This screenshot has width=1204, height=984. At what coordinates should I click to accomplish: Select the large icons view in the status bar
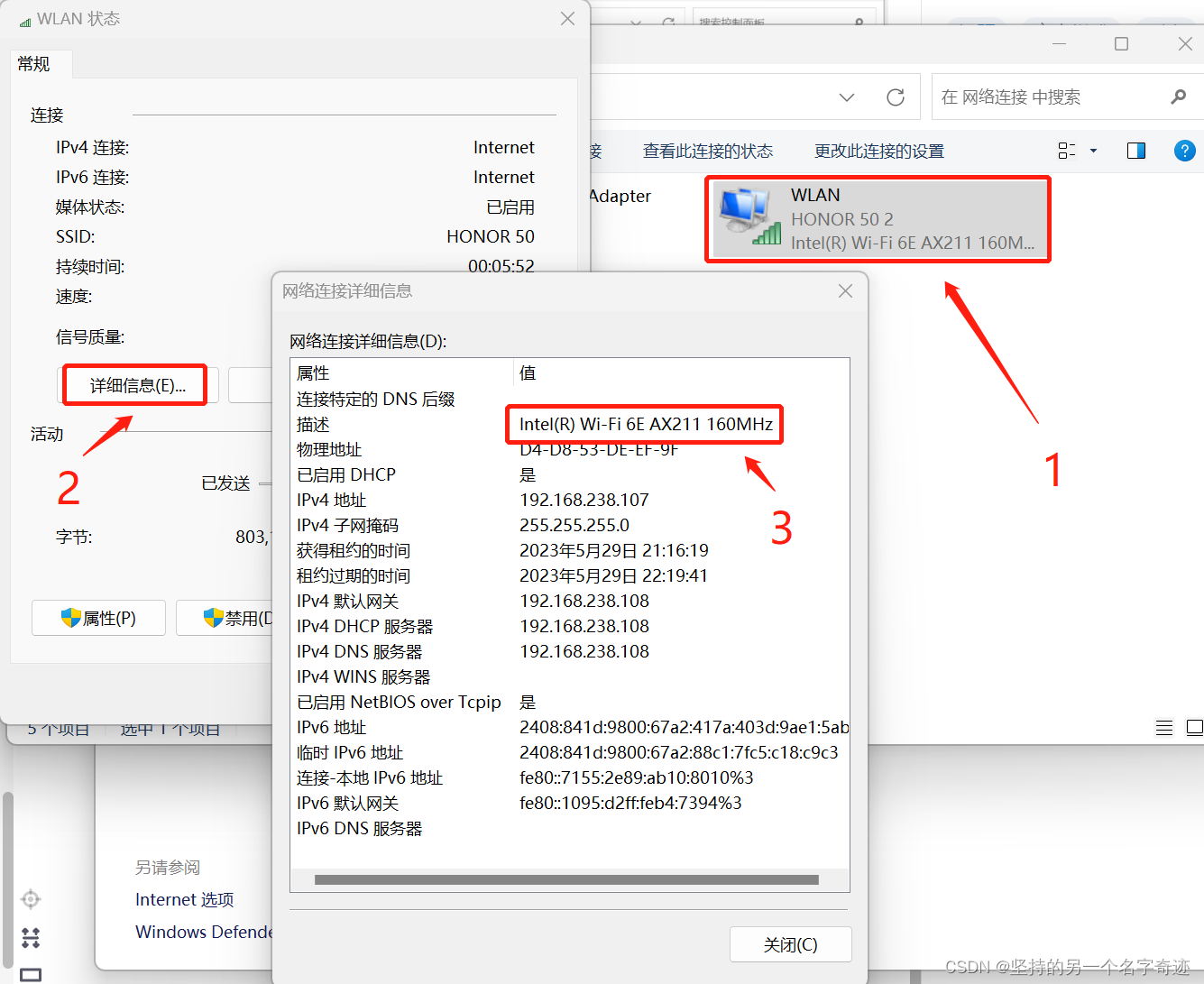tap(1195, 728)
